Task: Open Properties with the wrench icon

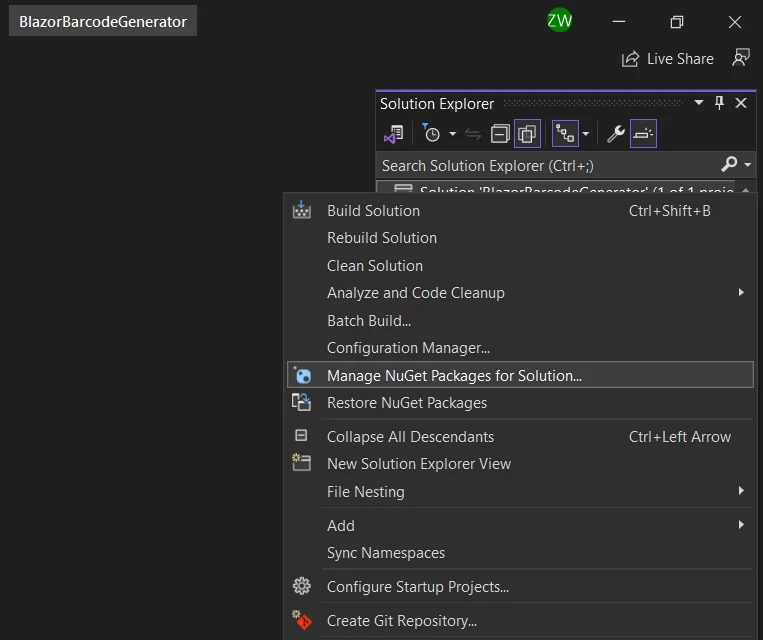Action: tap(616, 134)
